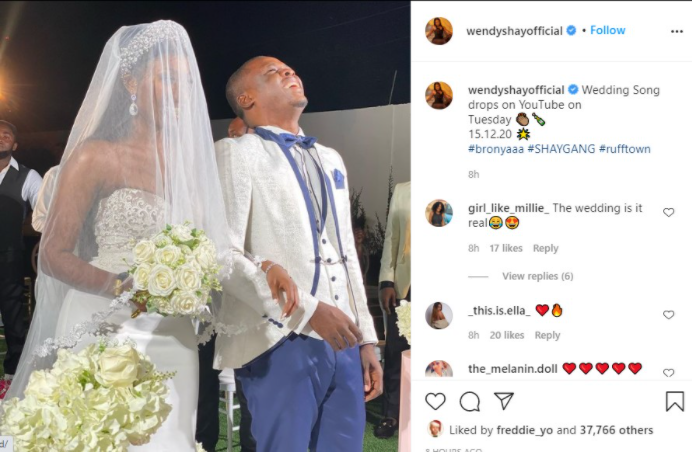Like girl_like_millie_ comment heart
Image resolution: width=692 pixels, height=454 pixels.
pos(669,213)
